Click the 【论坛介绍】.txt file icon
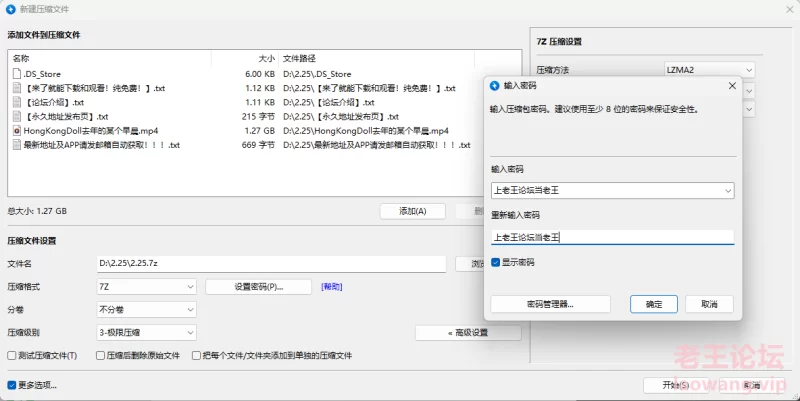 [17, 102]
